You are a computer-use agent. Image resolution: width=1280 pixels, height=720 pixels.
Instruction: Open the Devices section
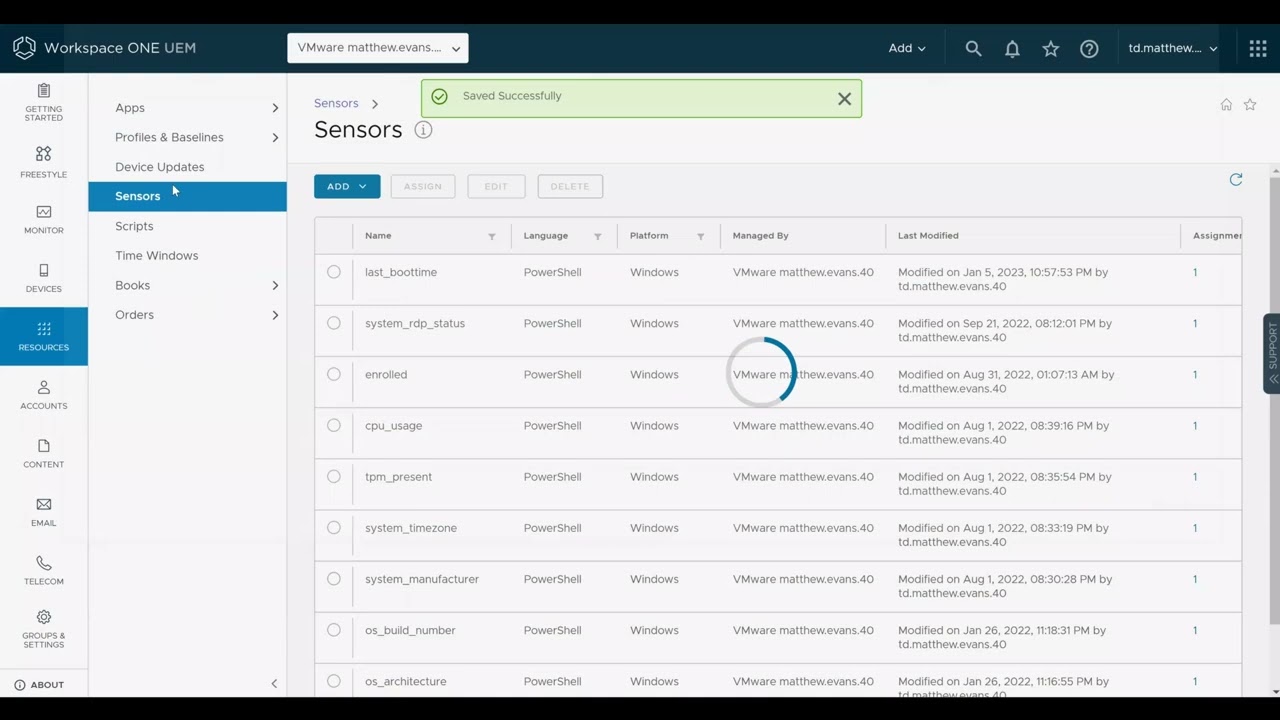tap(44, 278)
